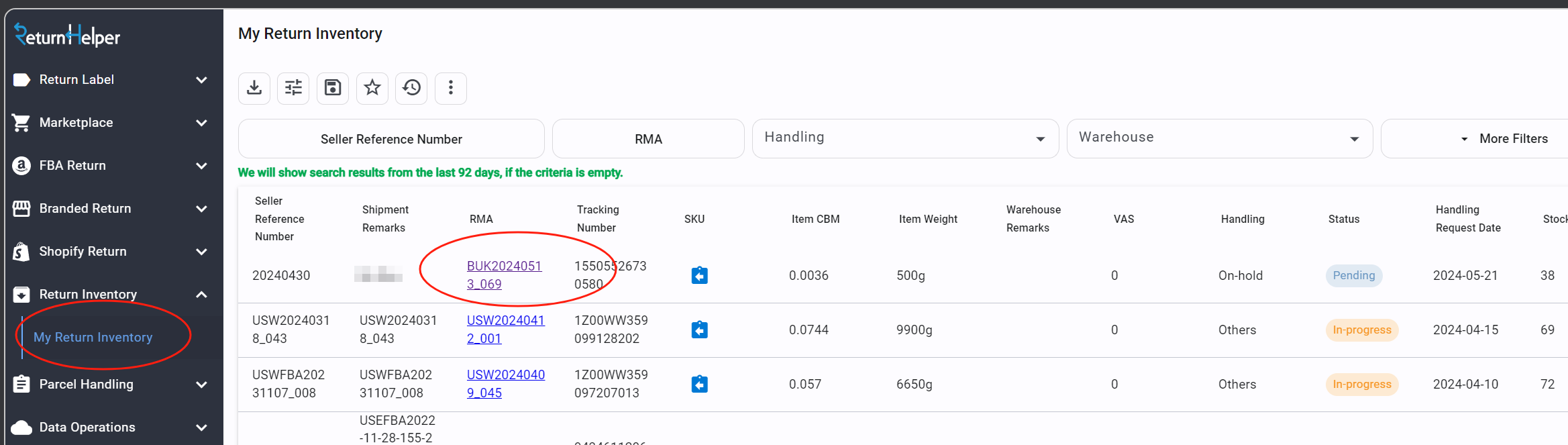1568x445 pixels.
Task: Click the RMA search input field
Action: pos(648,139)
